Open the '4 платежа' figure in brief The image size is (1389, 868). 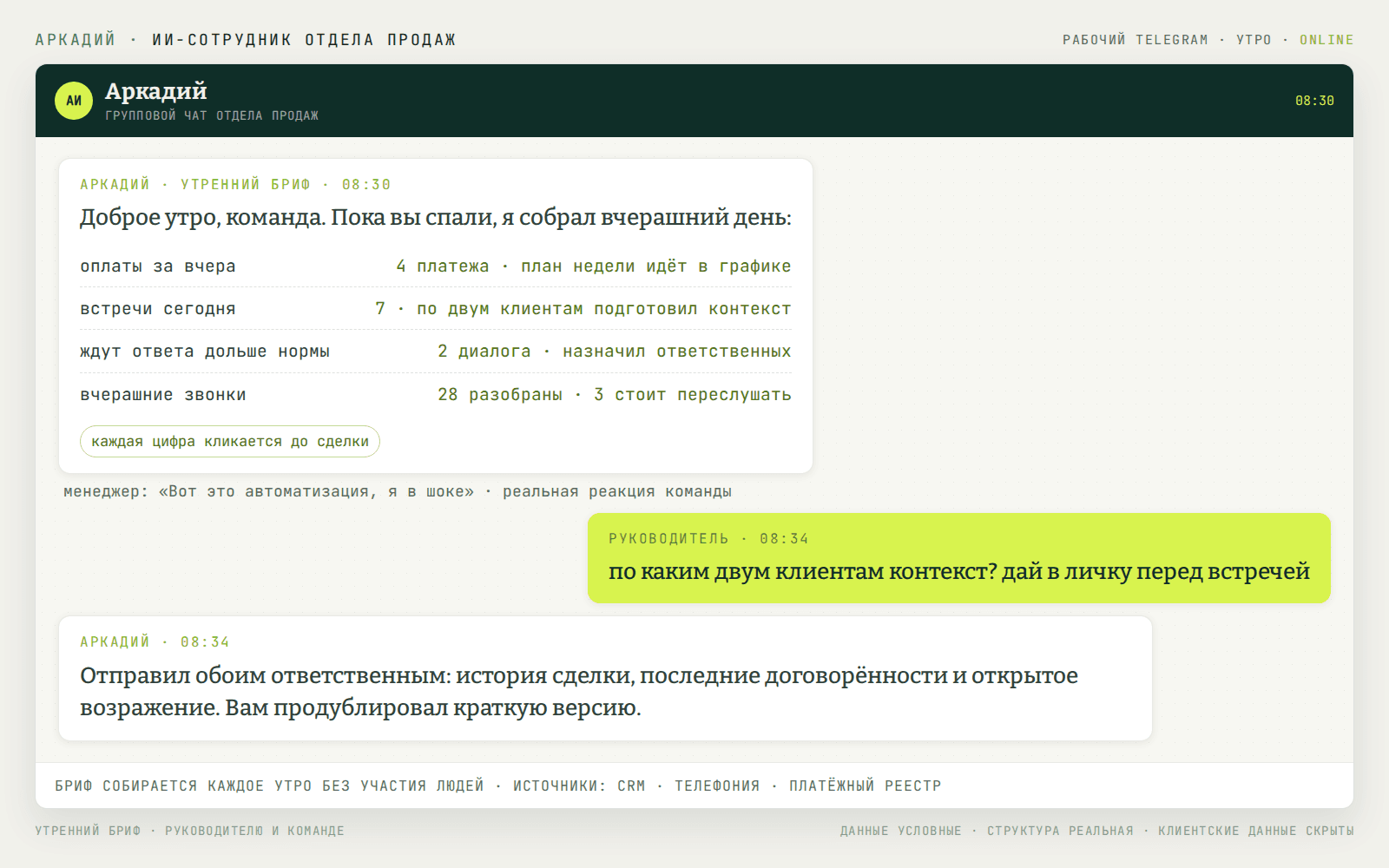point(443,266)
